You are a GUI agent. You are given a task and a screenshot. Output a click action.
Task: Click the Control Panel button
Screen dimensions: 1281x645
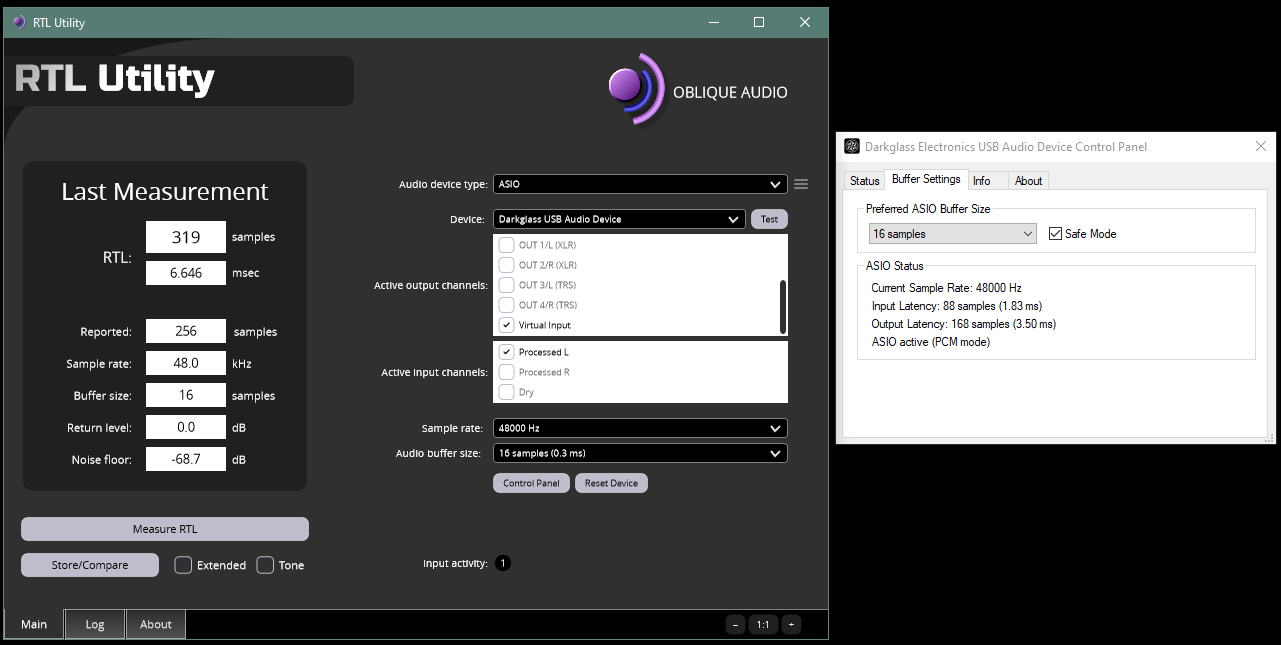(531, 483)
